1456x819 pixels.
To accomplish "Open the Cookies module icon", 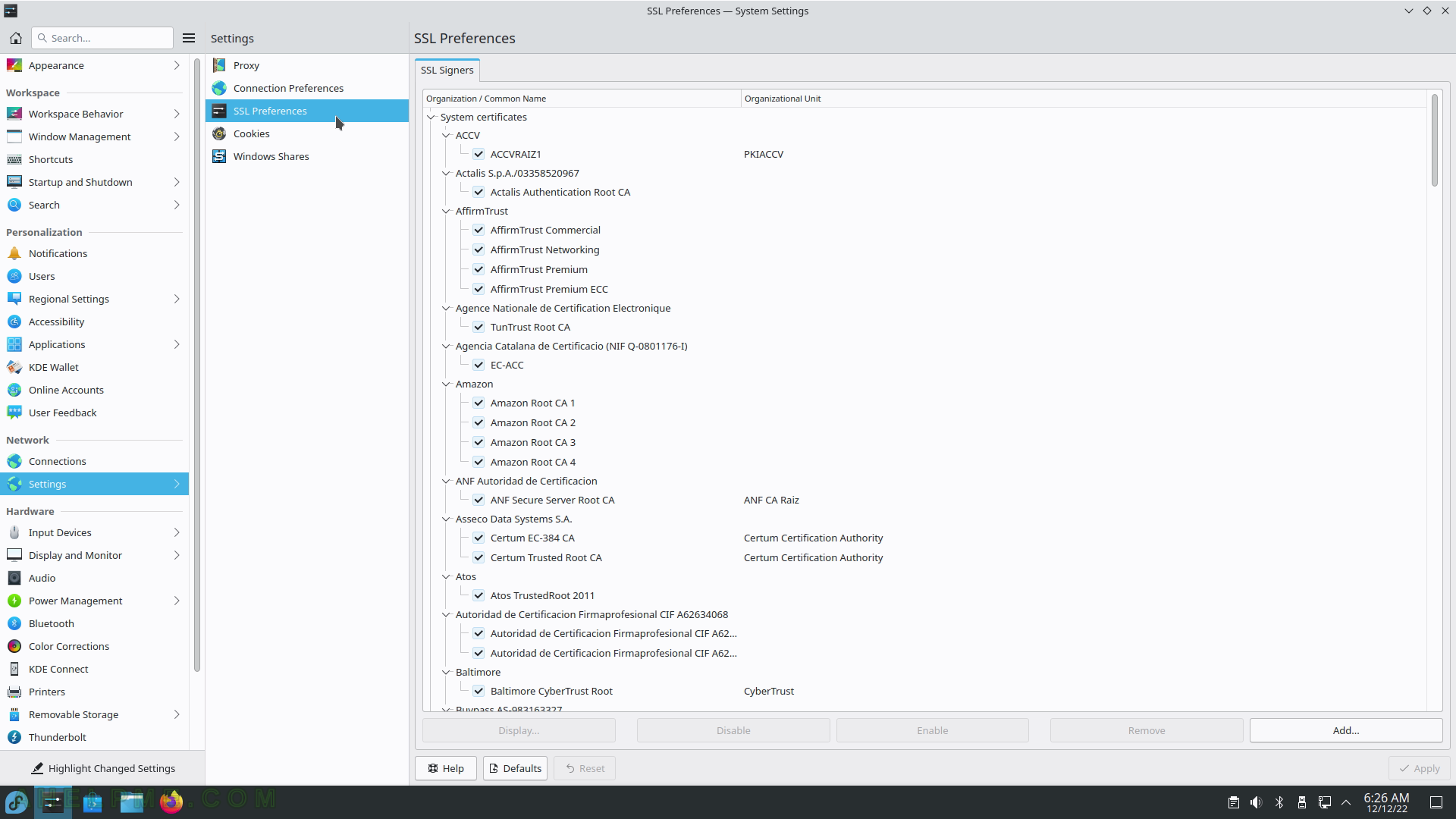I will click(x=219, y=133).
